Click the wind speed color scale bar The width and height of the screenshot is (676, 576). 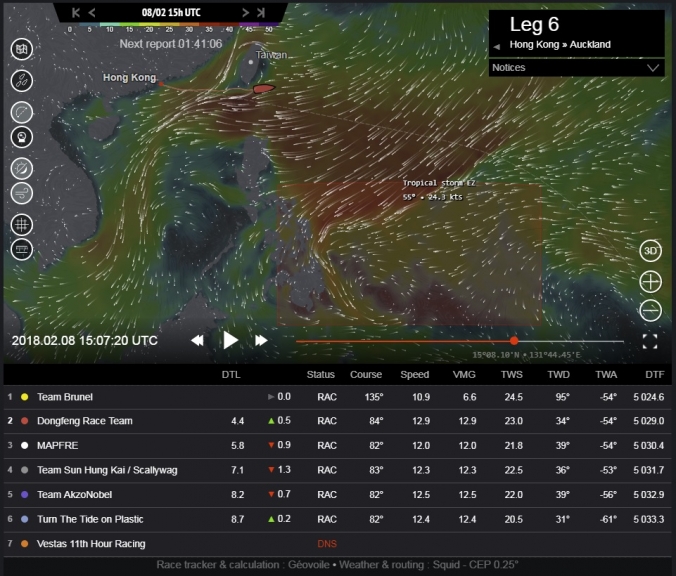point(171,25)
